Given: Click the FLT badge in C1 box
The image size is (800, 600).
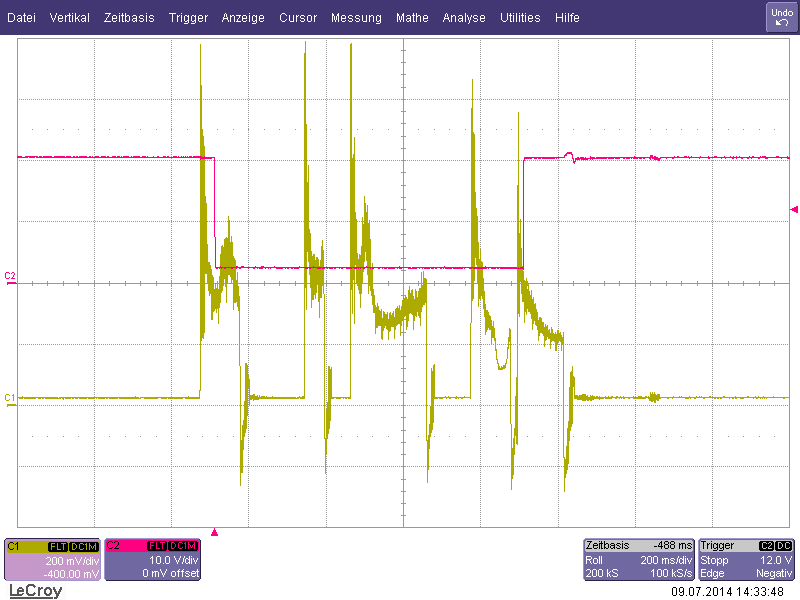Looking at the screenshot, I should pyautogui.click(x=58, y=546).
